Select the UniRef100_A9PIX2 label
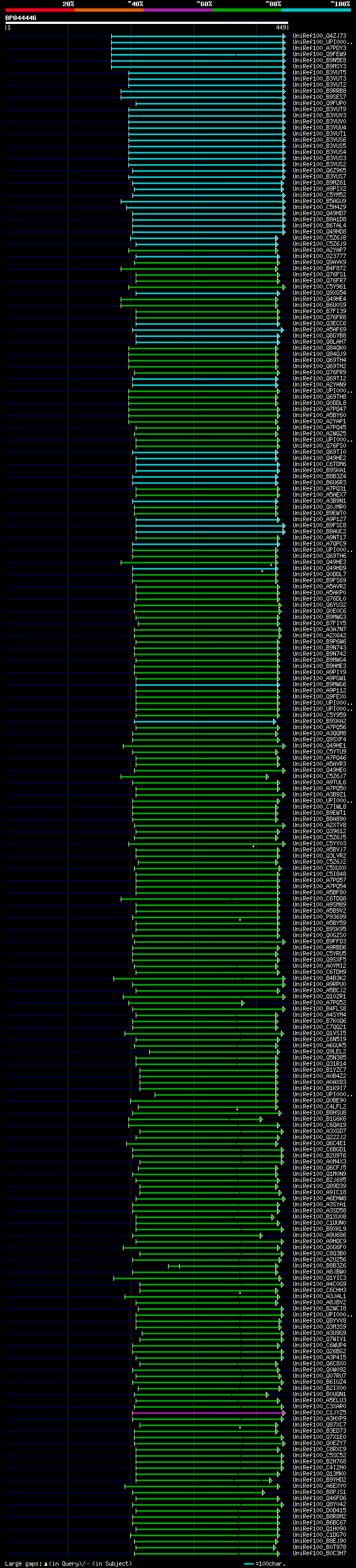Viewport: 356px width, 1568px height. 319,189
